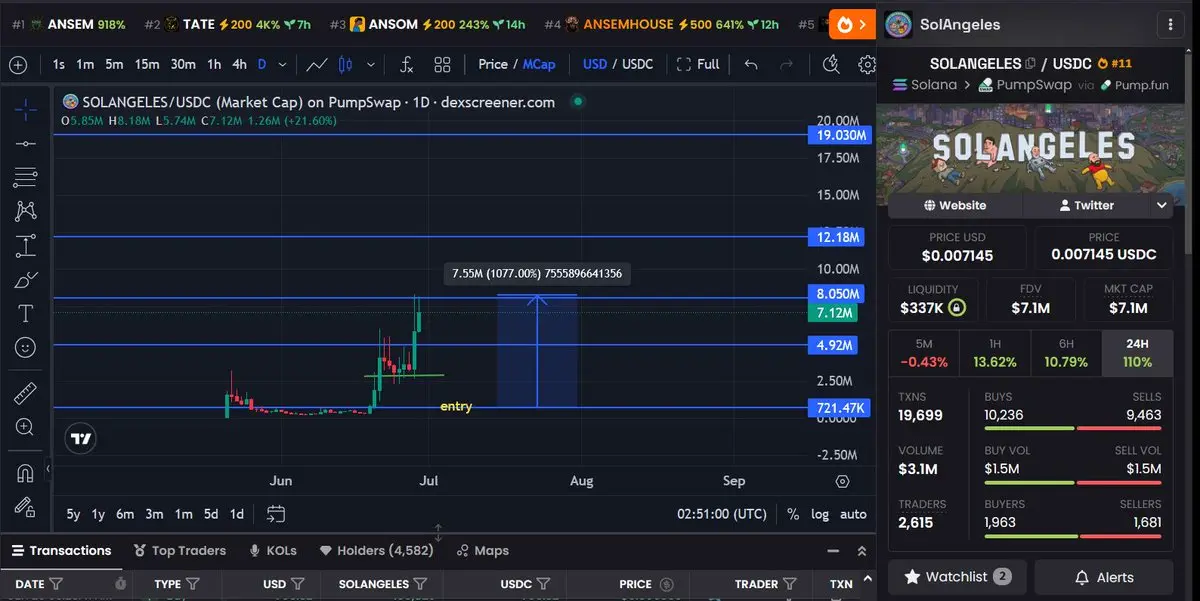Switch to line chart type

tap(317, 65)
